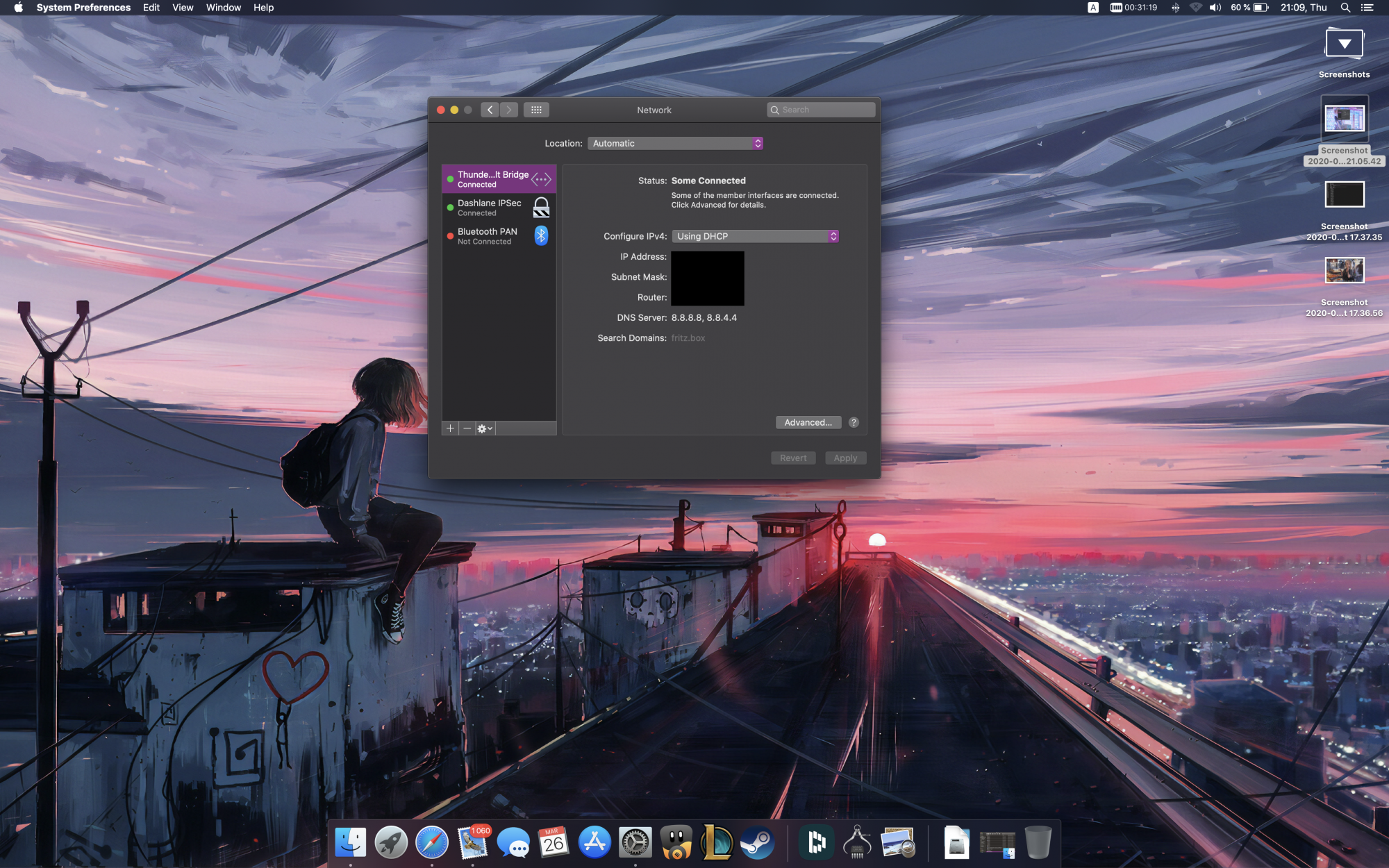
Task: Click the Advanced... button
Action: (808, 422)
